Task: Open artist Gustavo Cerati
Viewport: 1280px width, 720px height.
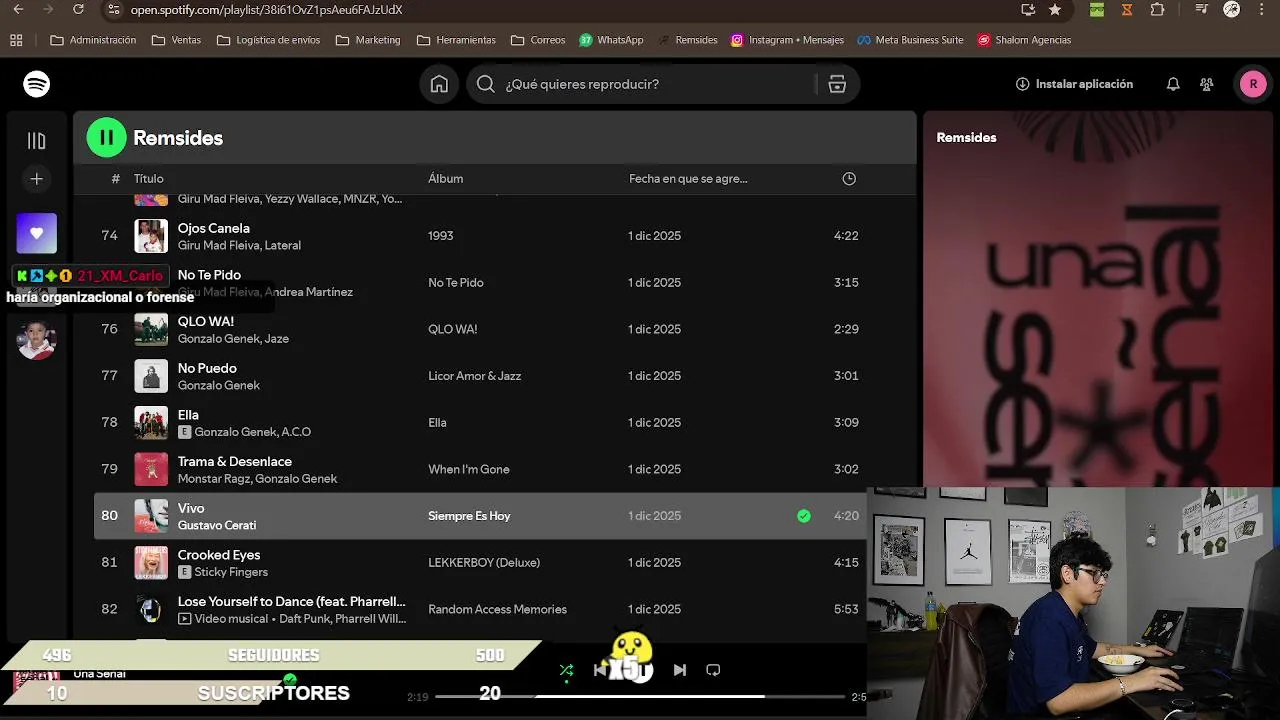Action: tap(217, 525)
